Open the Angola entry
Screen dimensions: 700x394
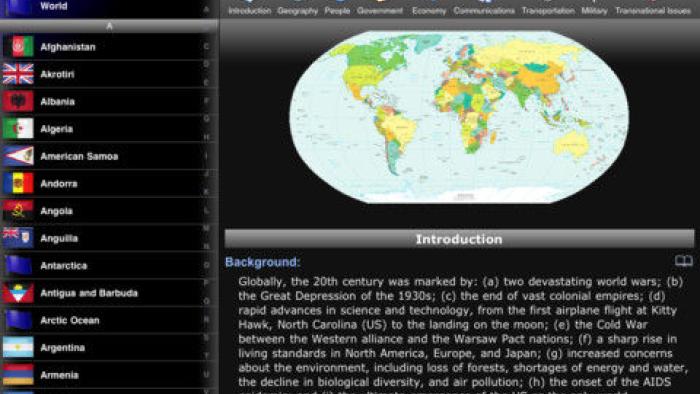(109, 211)
